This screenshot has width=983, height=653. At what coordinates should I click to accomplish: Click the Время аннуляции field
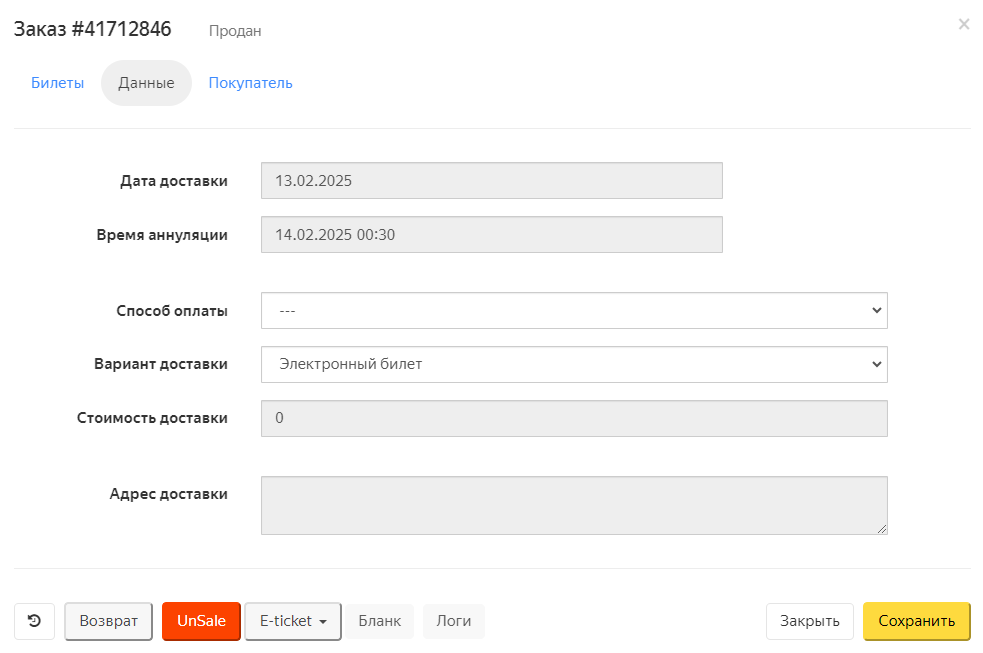pos(492,234)
